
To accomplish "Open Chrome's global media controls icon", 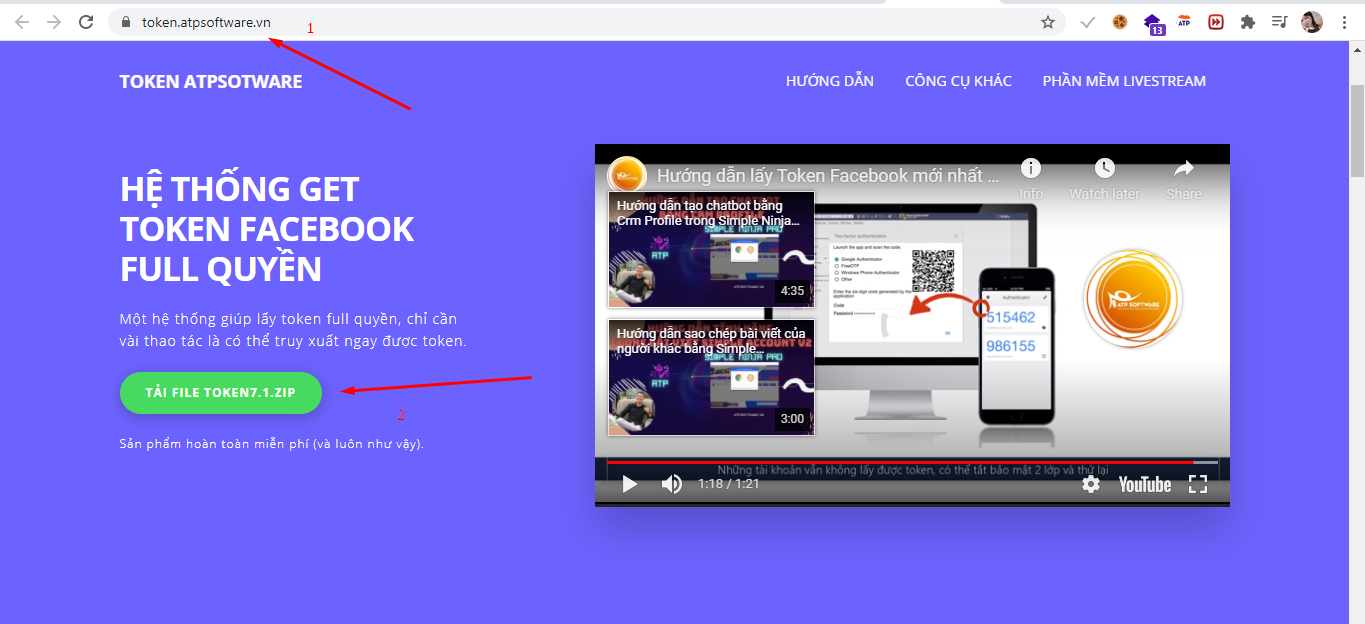I will (1278, 21).
